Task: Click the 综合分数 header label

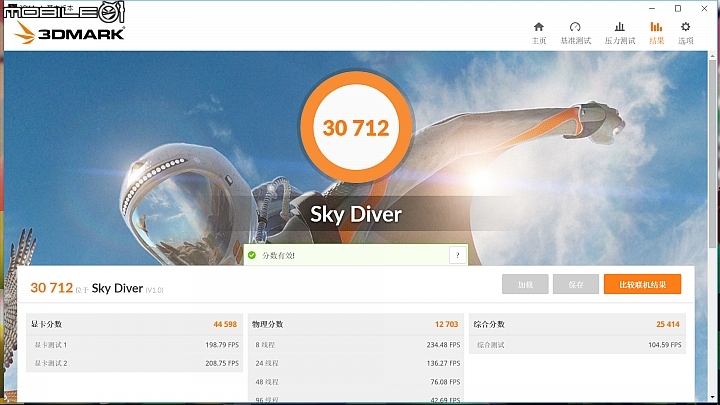Action: tap(489, 324)
